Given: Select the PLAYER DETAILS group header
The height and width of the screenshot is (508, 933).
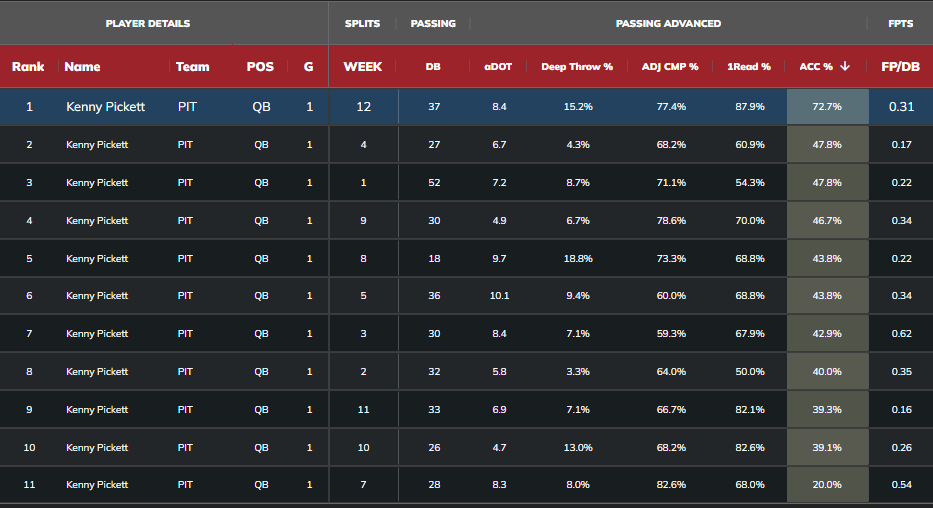Looking at the screenshot, I should pos(148,24).
